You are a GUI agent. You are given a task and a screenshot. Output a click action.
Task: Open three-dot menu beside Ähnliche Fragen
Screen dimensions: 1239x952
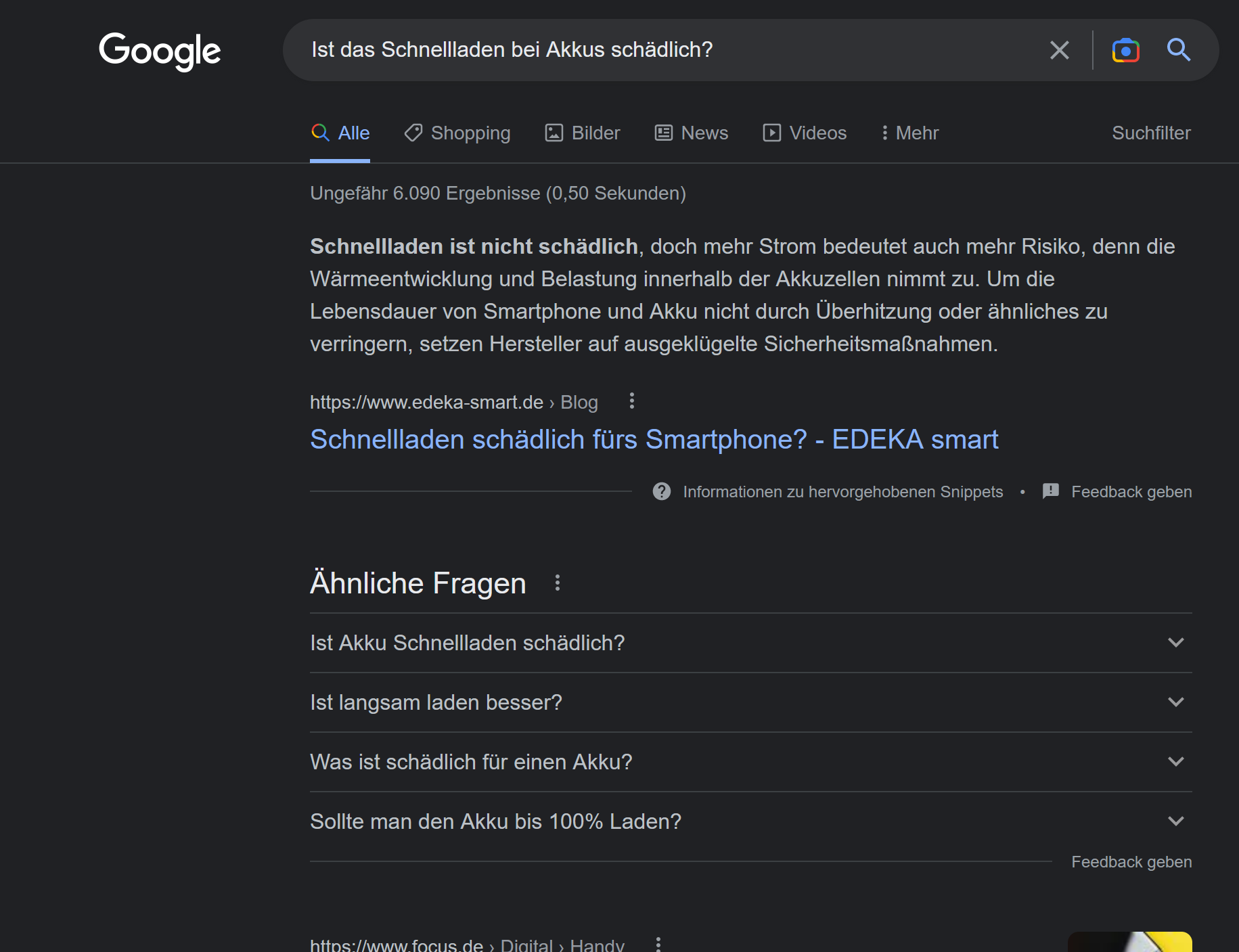pyautogui.click(x=558, y=583)
